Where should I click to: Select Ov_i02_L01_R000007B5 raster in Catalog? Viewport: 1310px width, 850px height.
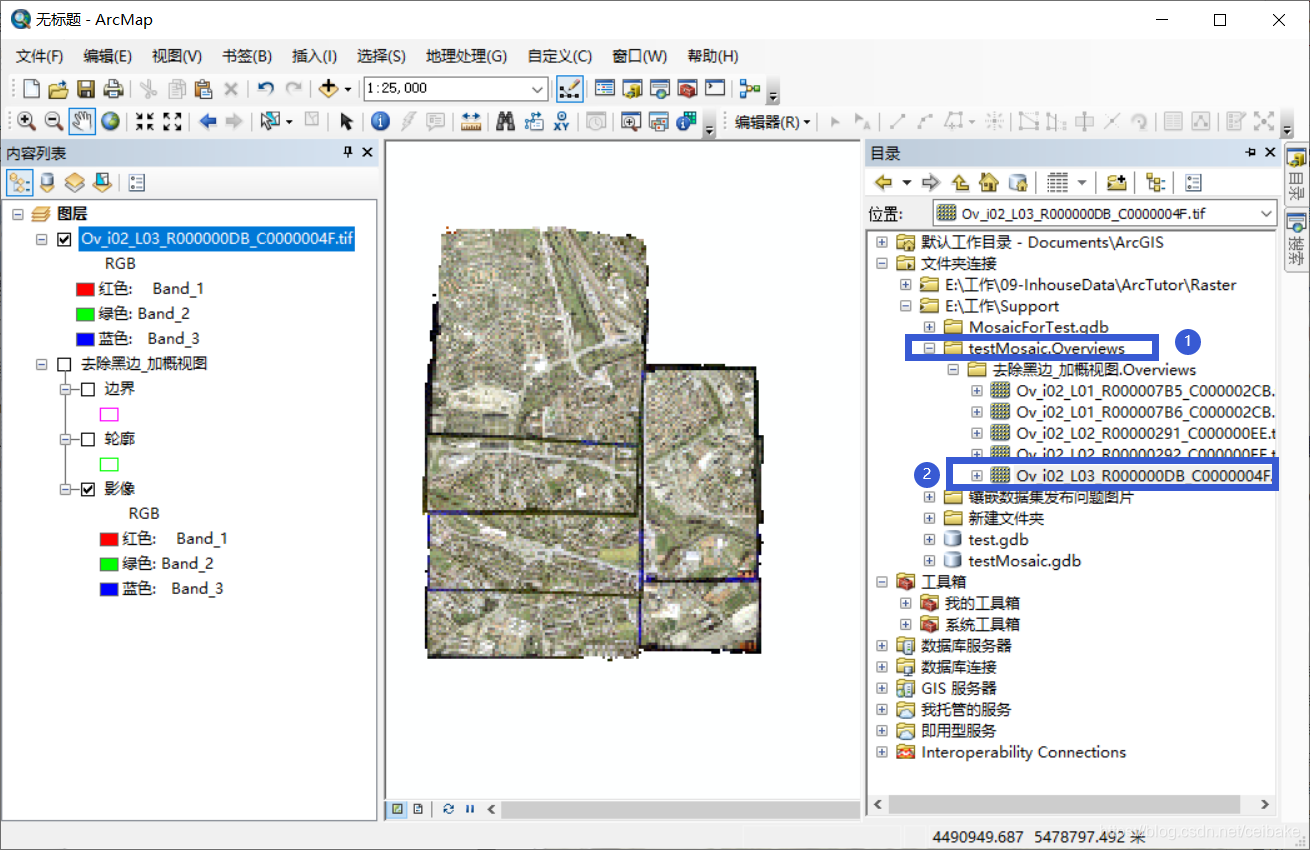click(x=1146, y=390)
